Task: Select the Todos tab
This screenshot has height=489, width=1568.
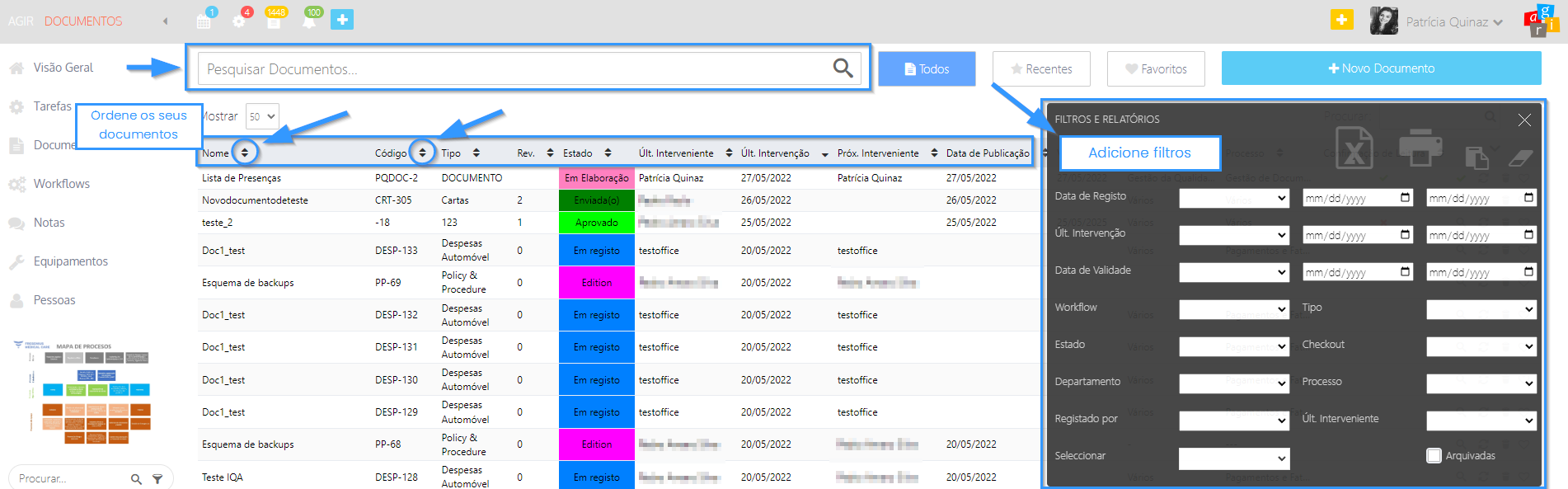Action: coord(927,68)
